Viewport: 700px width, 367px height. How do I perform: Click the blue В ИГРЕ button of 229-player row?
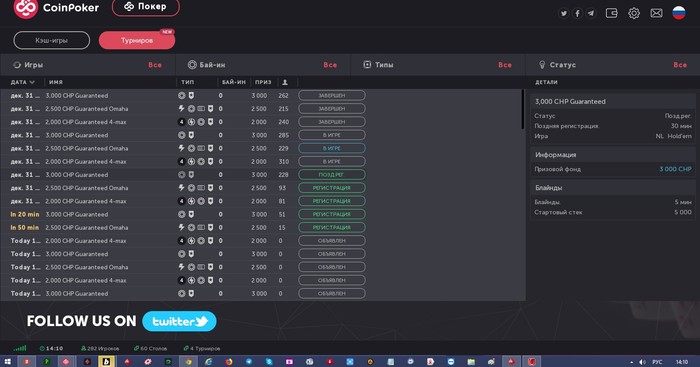pos(332,148)
